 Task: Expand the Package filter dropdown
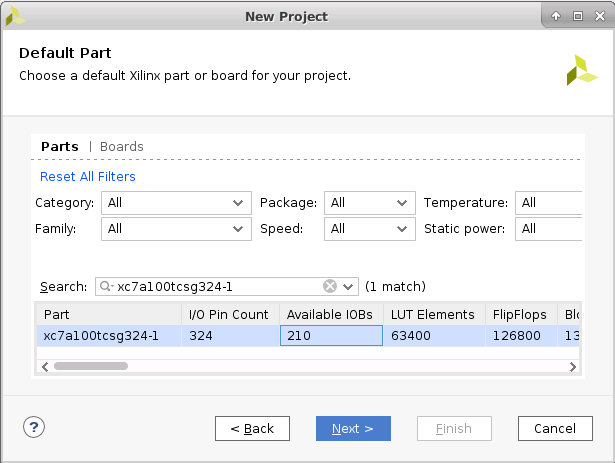pos(369,203)
